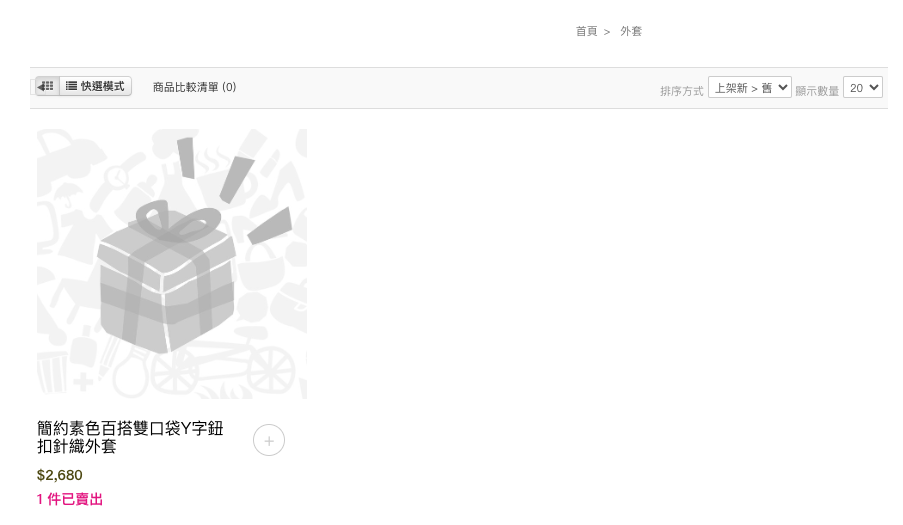Expand the 顯示數量 count dropdown

(863, 88)
